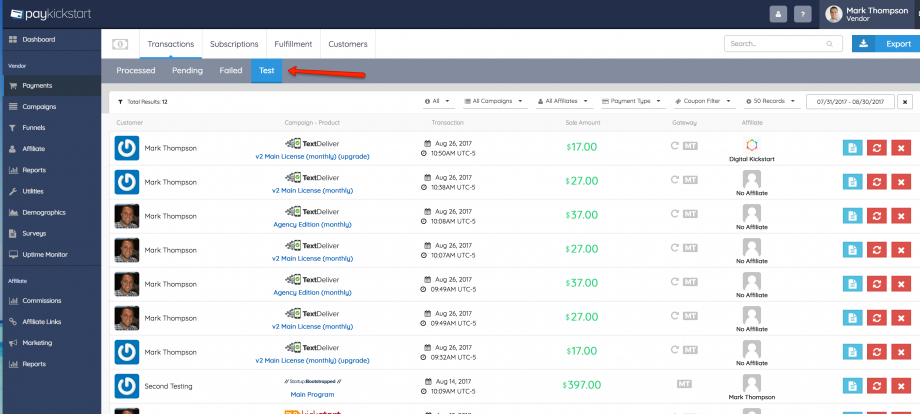Open the All status filter dropdown
This screenshot has height=414, width=920.
click(437, 101)
